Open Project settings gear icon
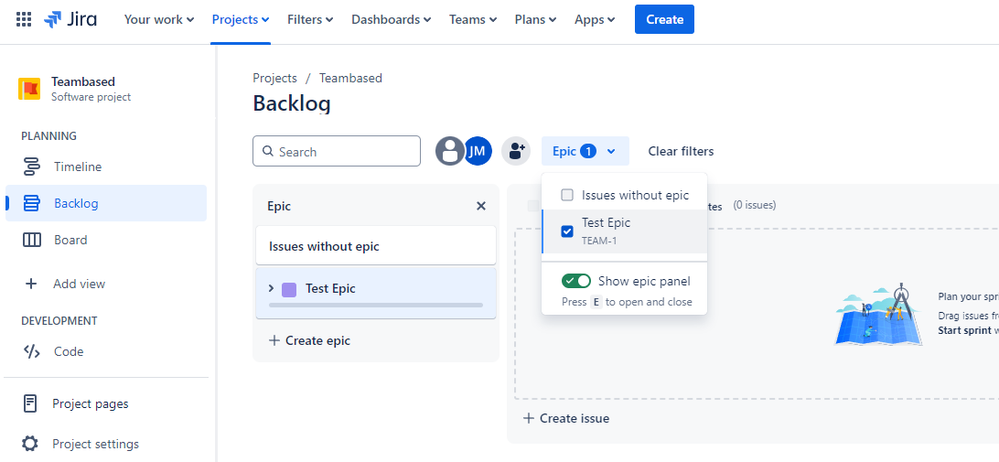 [30, 444]
